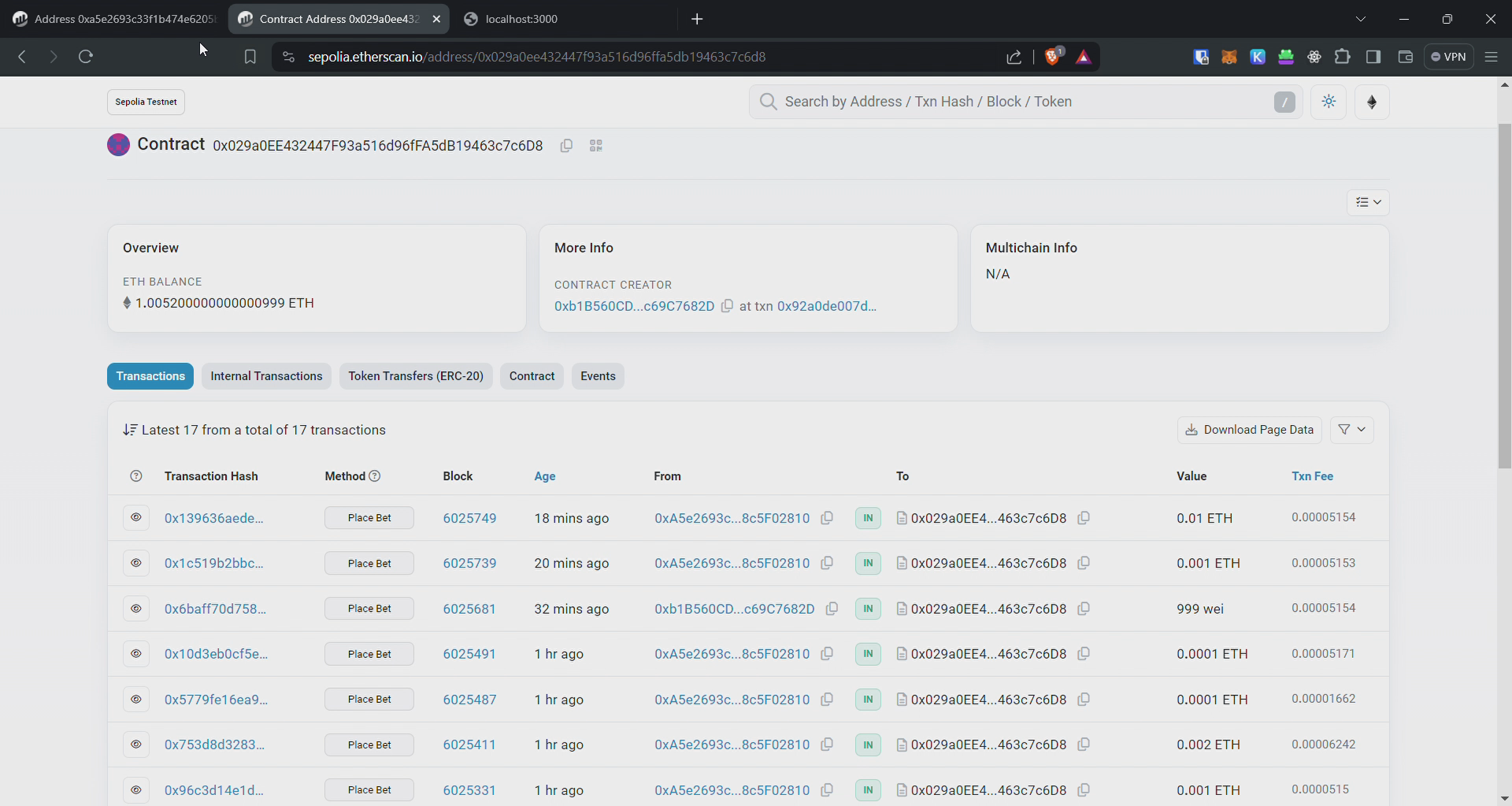Preview the 0x96c3d14e1d transaction via eye icon

point(136,789)
